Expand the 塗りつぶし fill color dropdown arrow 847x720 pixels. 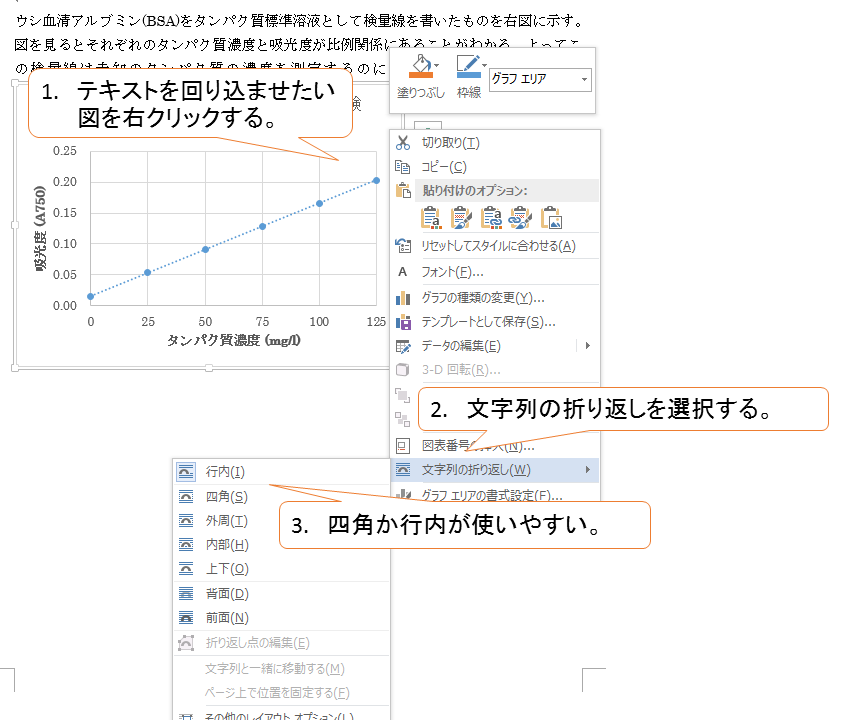tap(438, 67)
